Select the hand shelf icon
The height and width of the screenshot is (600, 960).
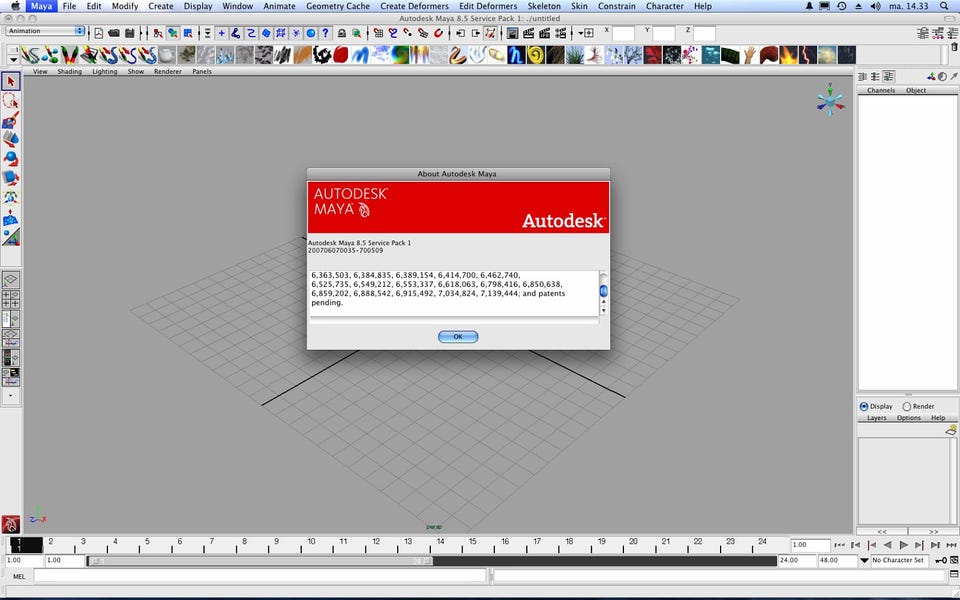coord(749,55)
